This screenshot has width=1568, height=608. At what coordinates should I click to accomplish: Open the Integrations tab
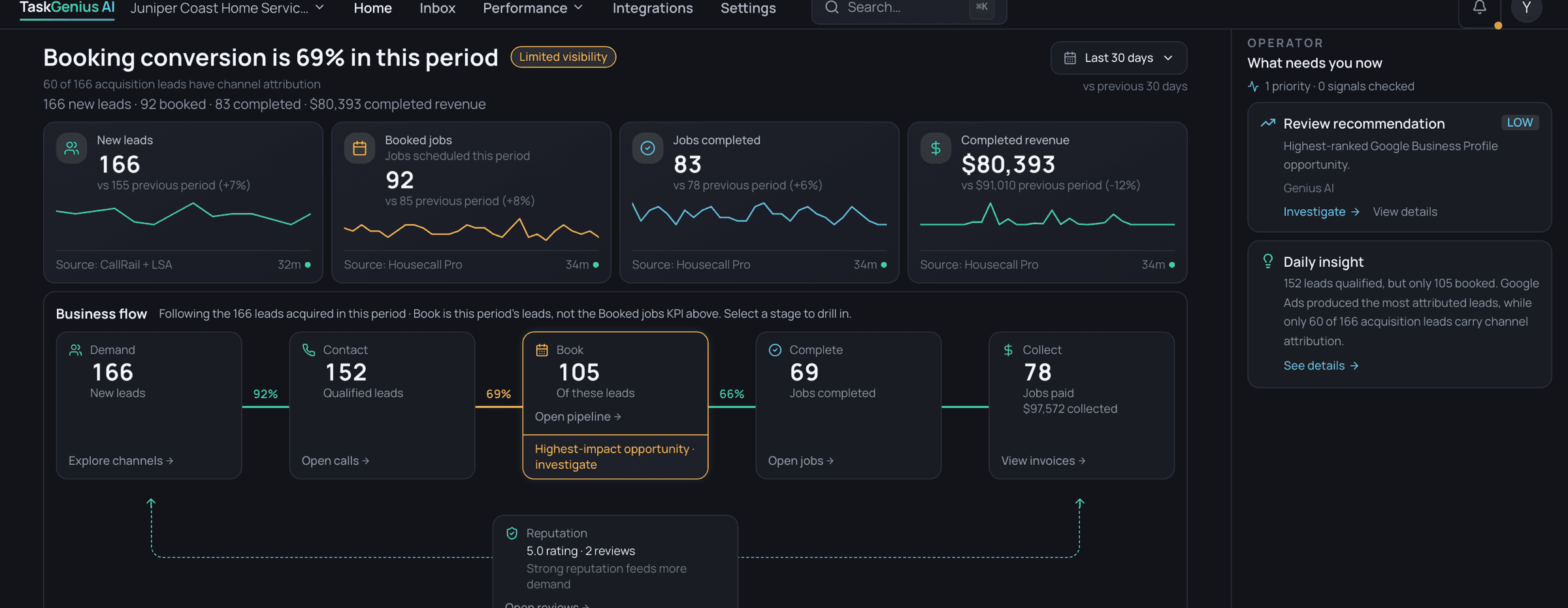653,8
